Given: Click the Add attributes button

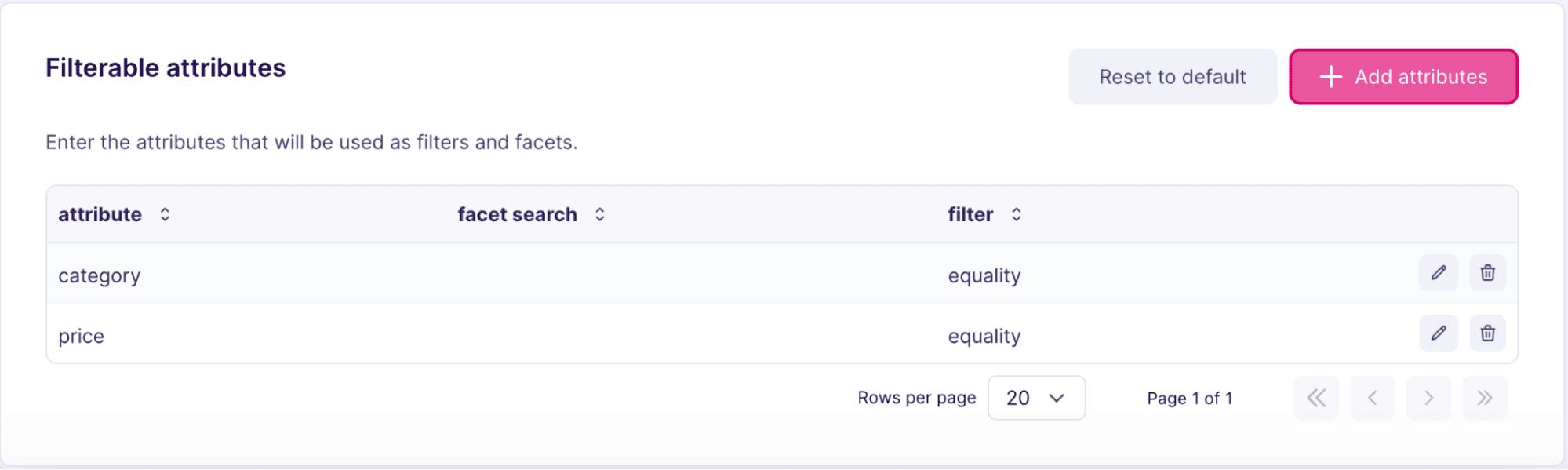Looking at the screenshot, I should pos(1403,76).
